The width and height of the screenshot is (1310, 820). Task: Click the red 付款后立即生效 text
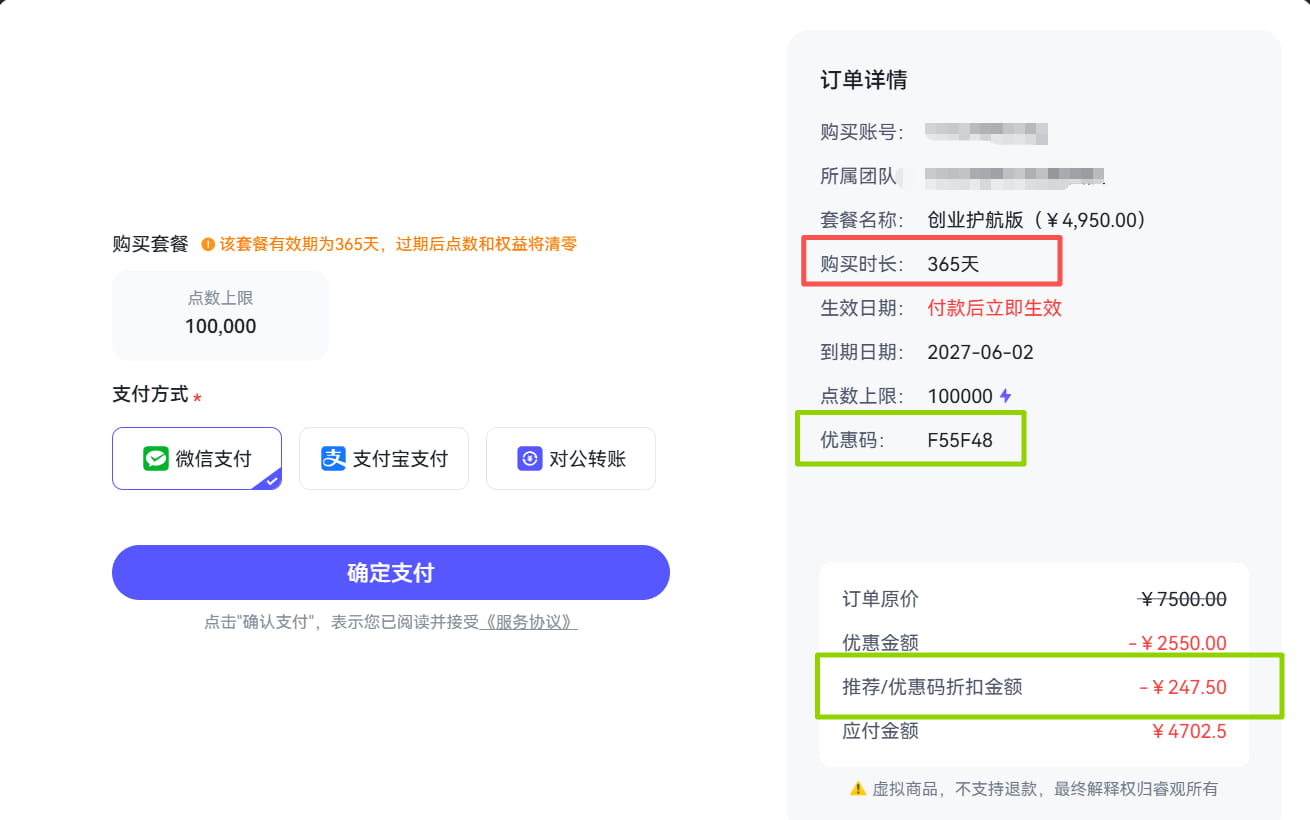point(995,308)
